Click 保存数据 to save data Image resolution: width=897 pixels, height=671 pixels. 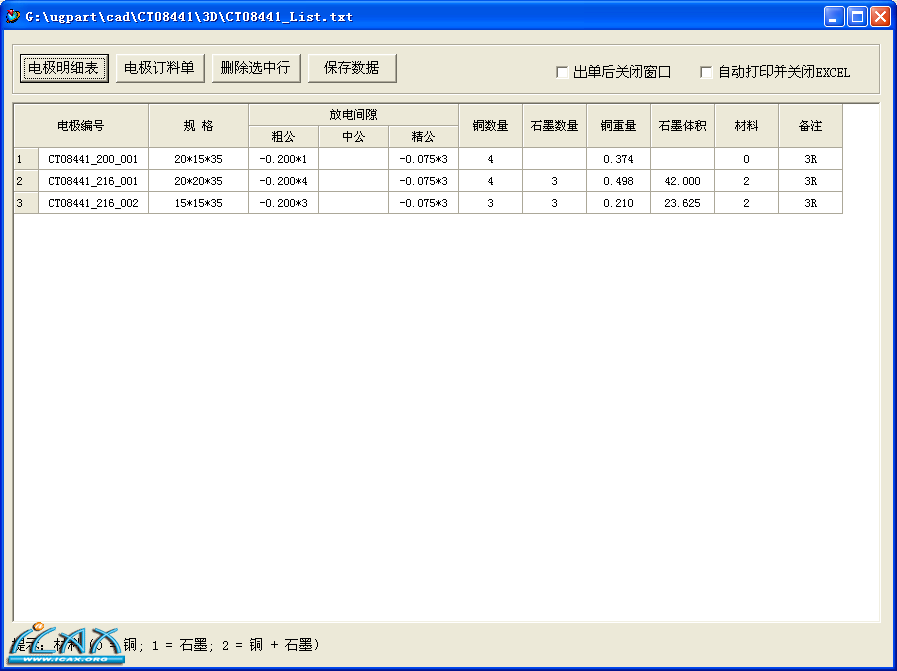pos(352,68)
